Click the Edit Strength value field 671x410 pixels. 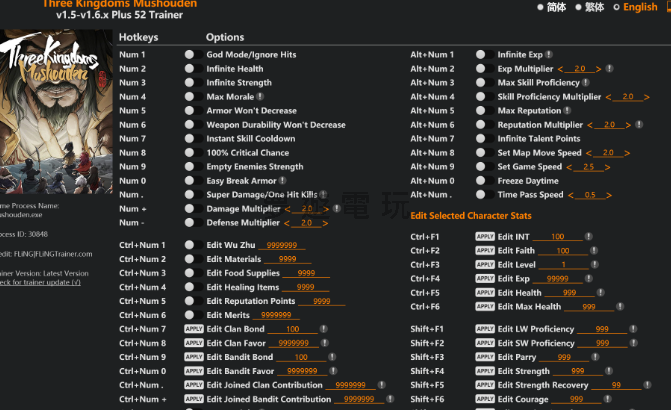578,371
